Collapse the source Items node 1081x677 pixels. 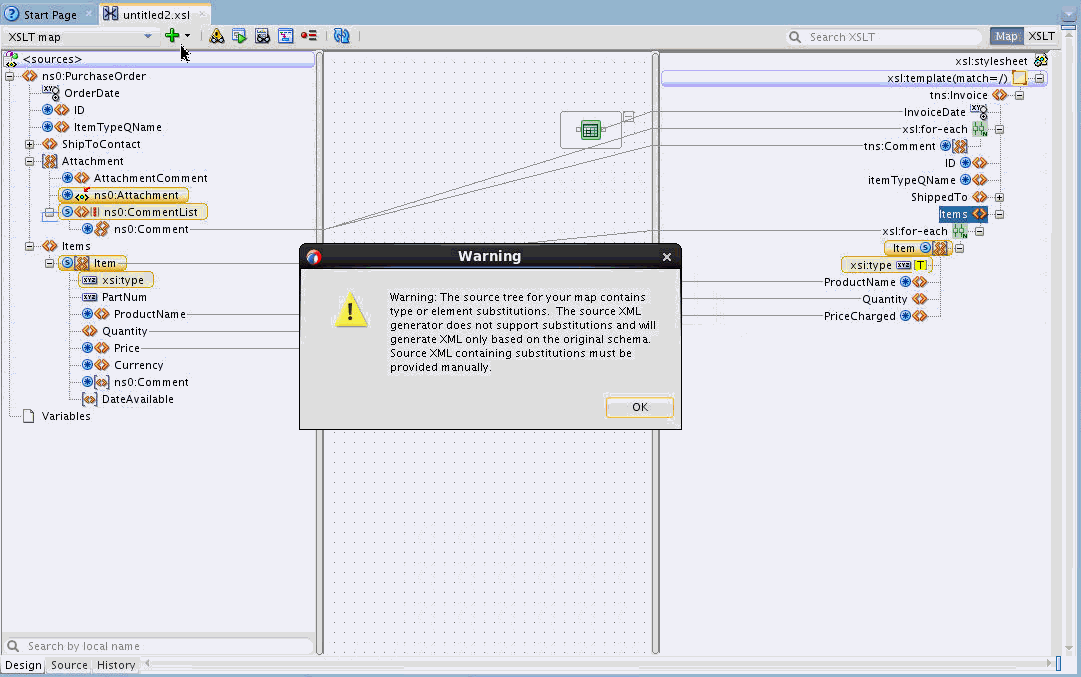[x=30, y=246]
